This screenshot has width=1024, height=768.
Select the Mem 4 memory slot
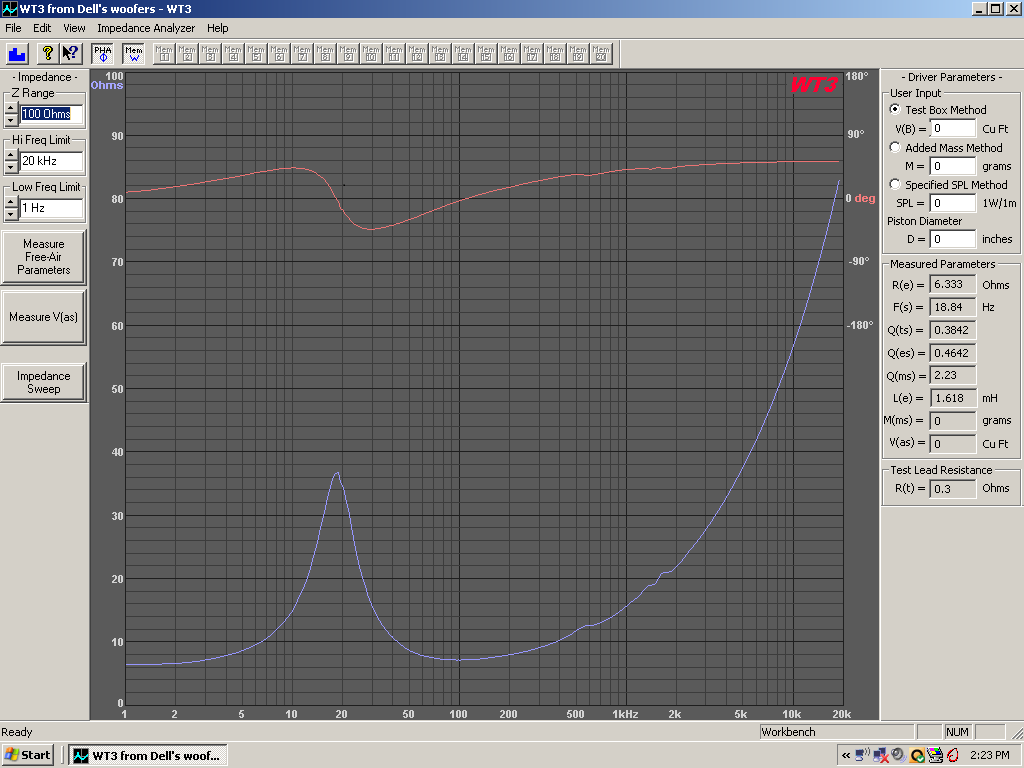point(232,54)
